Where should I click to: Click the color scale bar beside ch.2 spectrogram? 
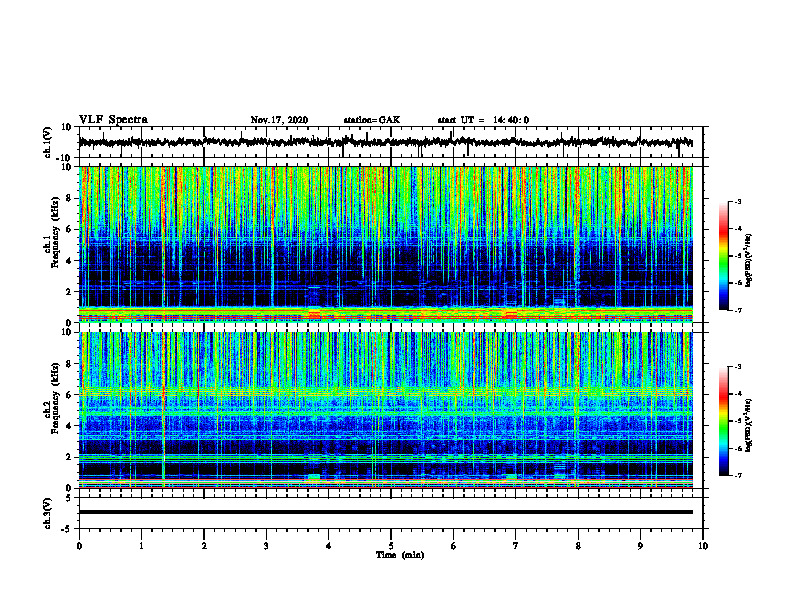(x=723, y=421)
